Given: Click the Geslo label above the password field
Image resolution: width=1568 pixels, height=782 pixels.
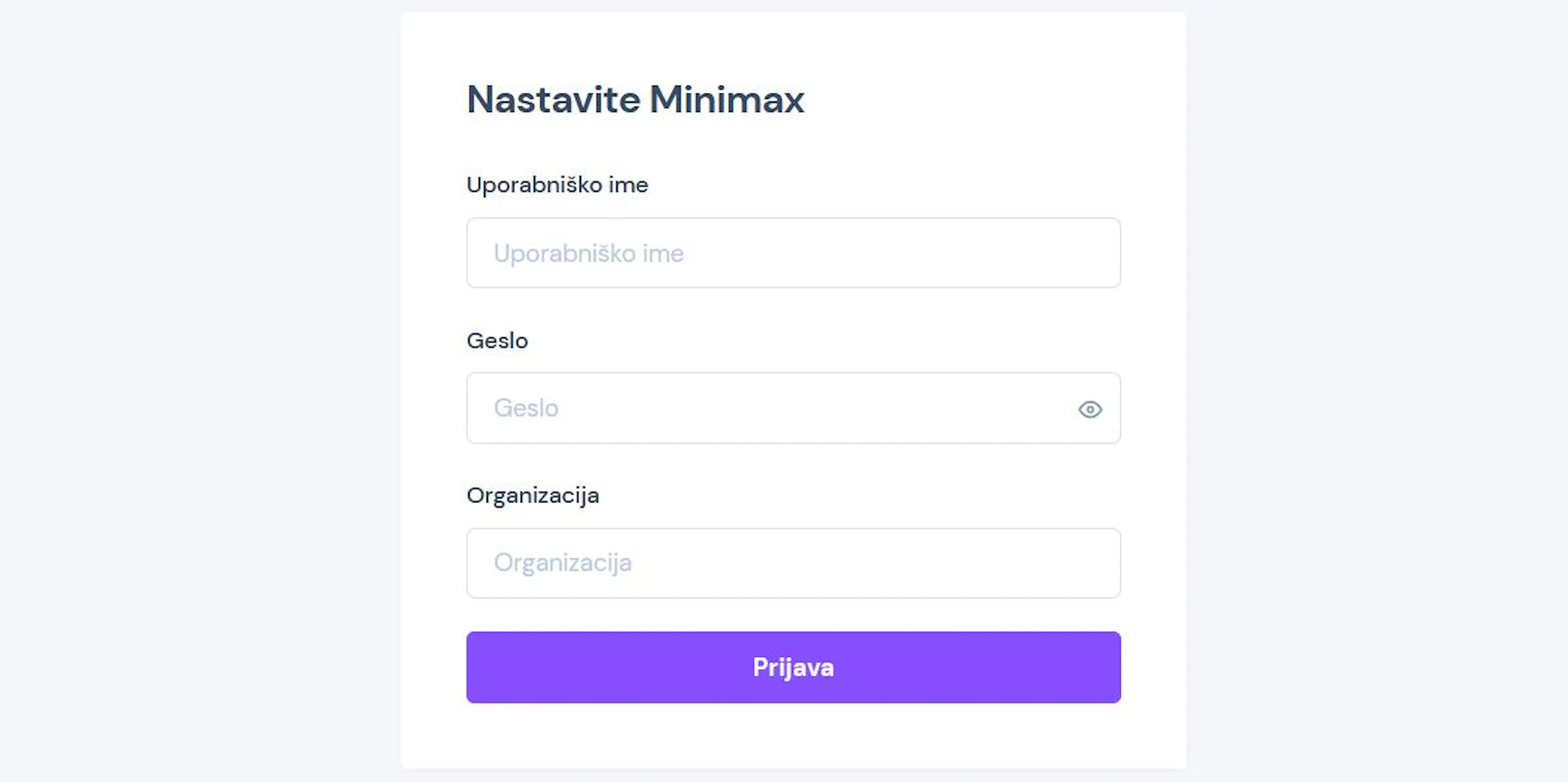Looking at the screenshot, I should 497,340.
